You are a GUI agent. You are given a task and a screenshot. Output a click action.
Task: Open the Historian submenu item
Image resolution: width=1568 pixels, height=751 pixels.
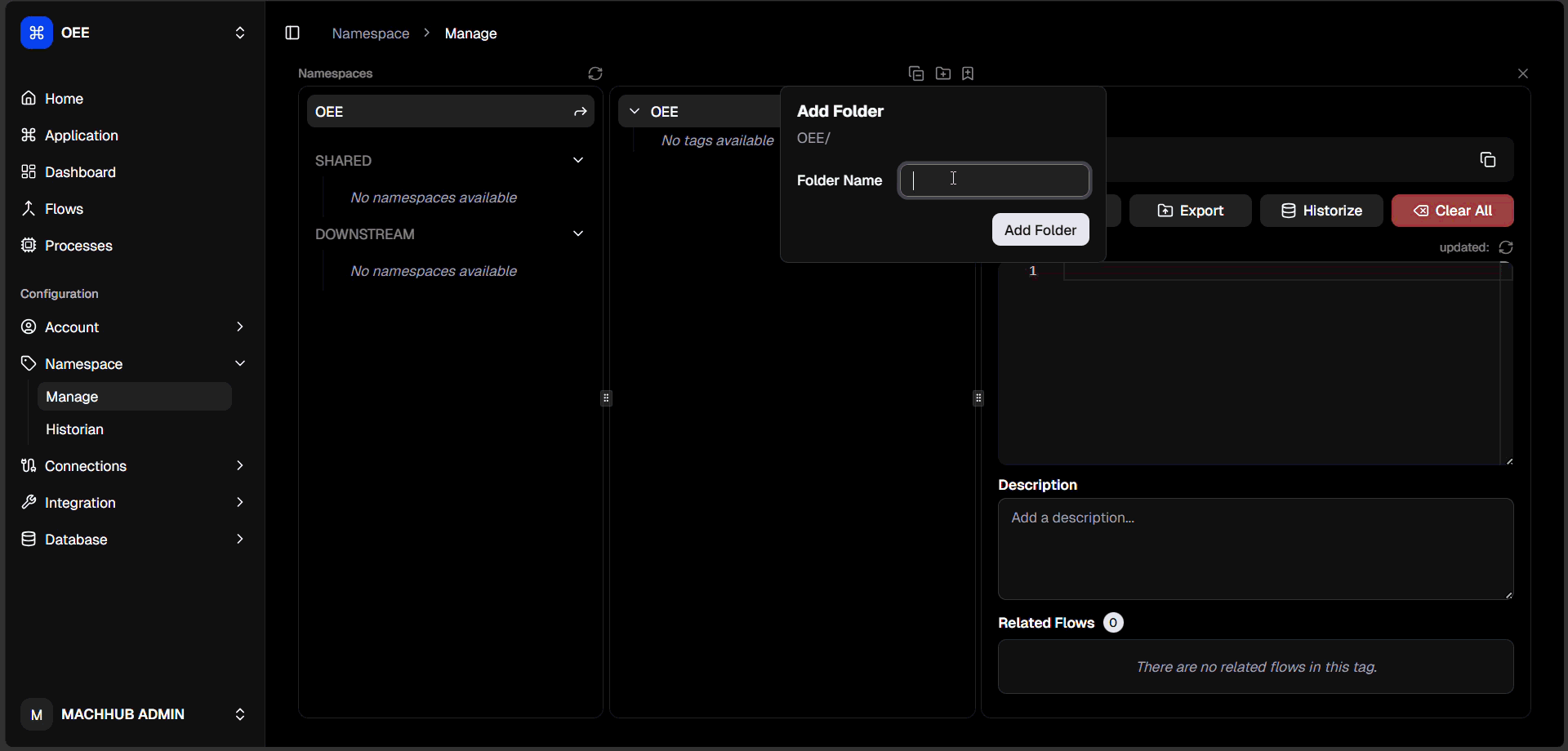point(135,429)
